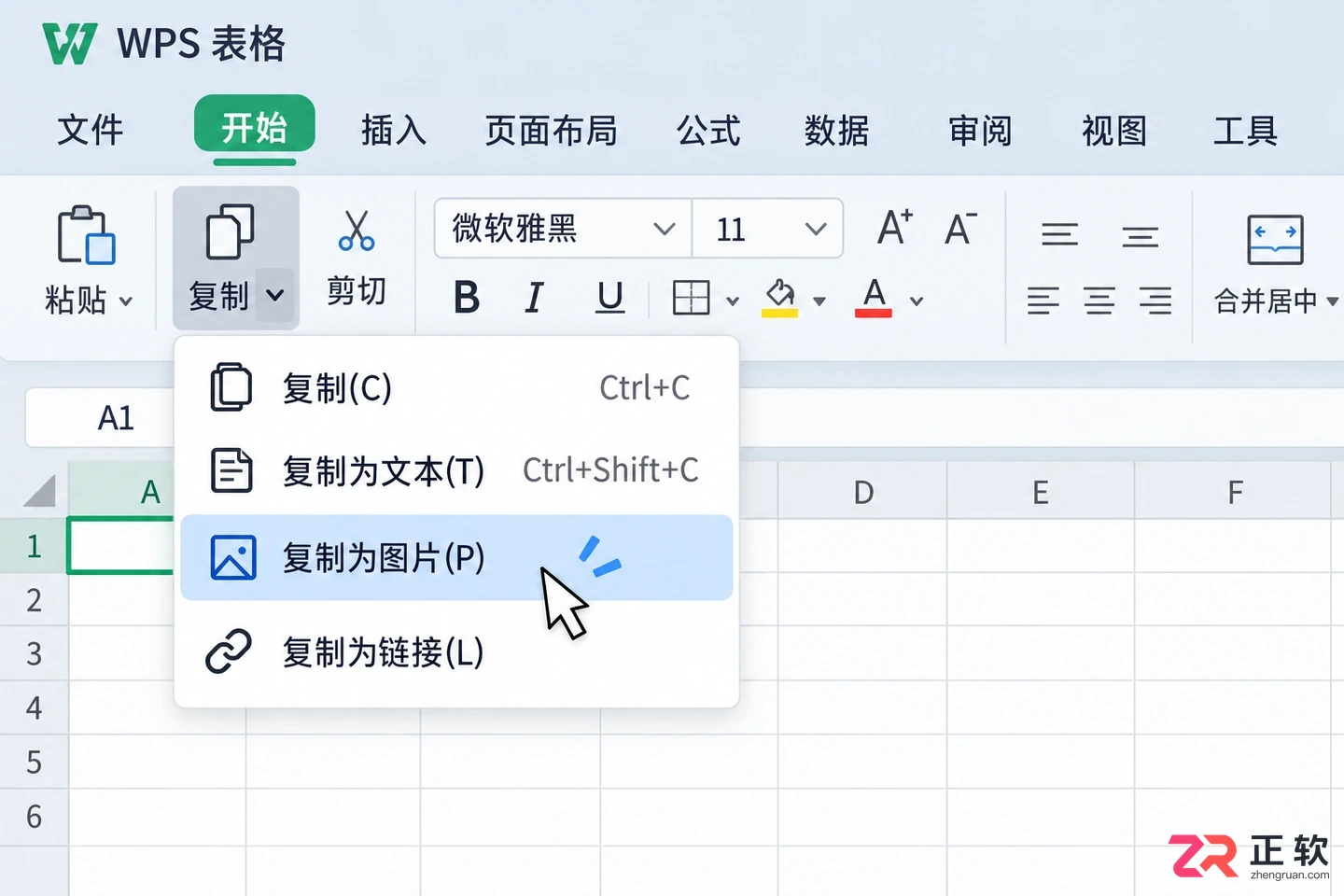Align text right in the cell
1344x896 pixels.
(1155, 301)
